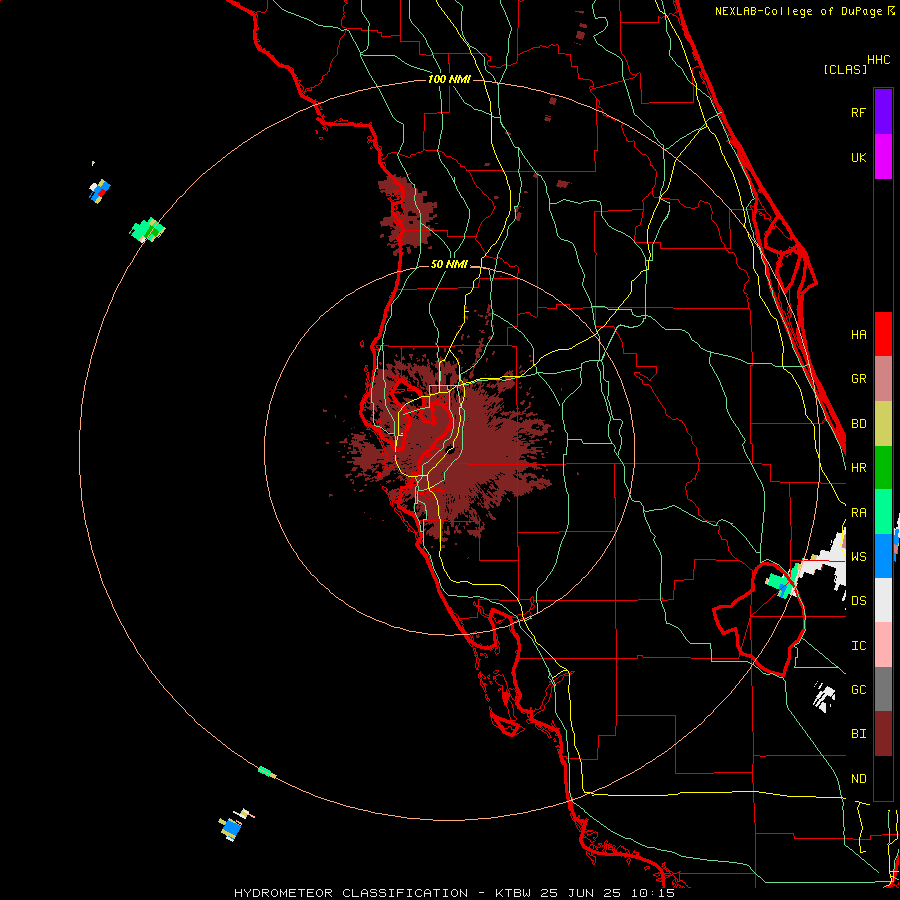The height and width of the screenshot is (900, 900).
Task: Select the "DS" legend label
Action: (x=858, y=601)
